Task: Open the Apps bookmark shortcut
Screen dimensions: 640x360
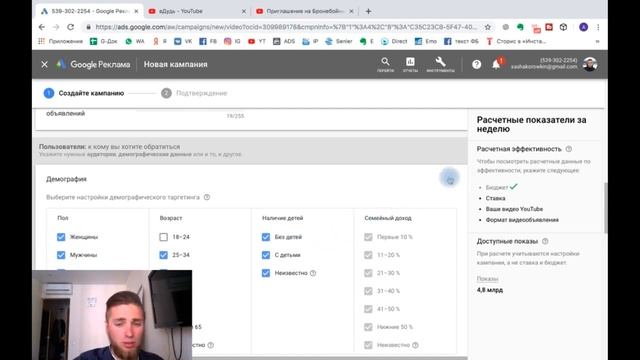Action: pyautogui.click(x=60, y=41)
